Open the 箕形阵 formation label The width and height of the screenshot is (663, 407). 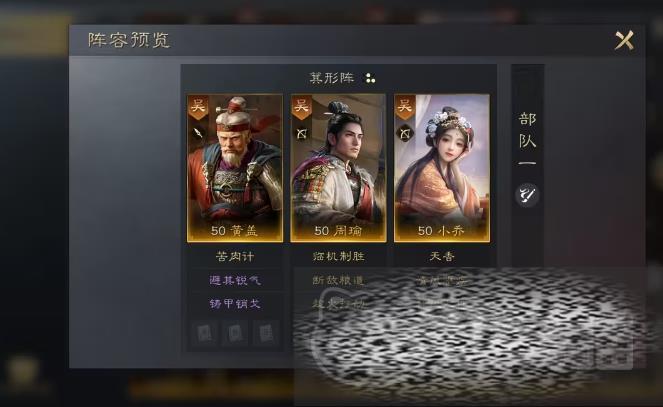coord(332,78)
